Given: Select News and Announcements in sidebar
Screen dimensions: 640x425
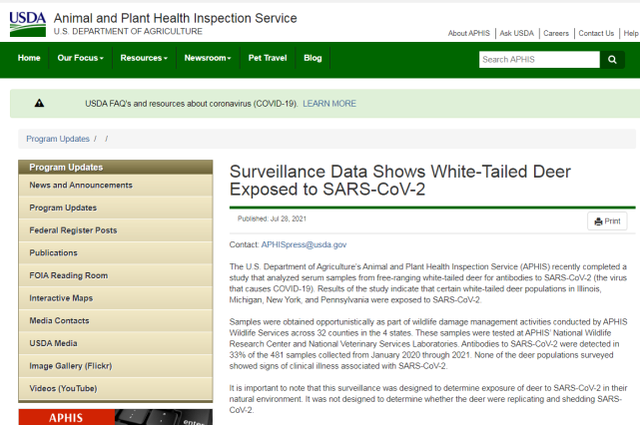Looking at the screenshot, I should [116, 185].
